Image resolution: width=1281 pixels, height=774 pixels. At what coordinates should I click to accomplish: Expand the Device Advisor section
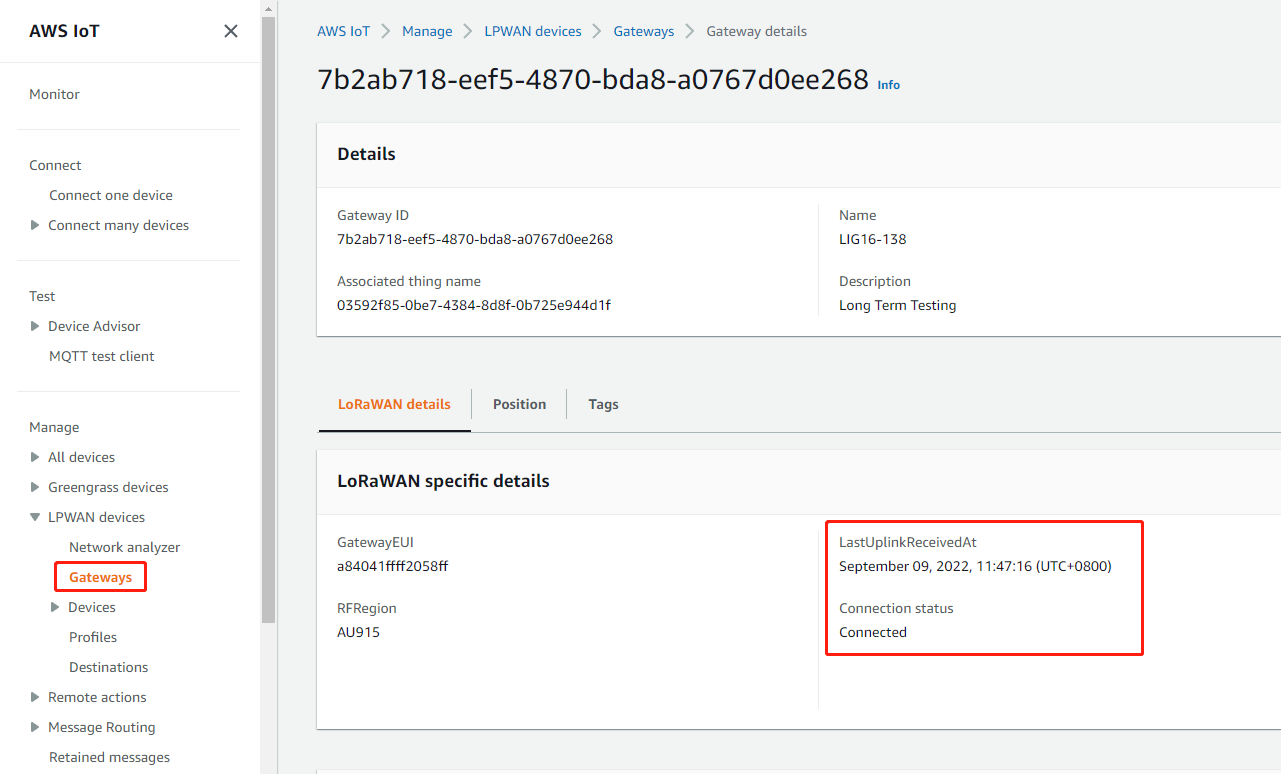pyautogui.click(x=36, y=326)
